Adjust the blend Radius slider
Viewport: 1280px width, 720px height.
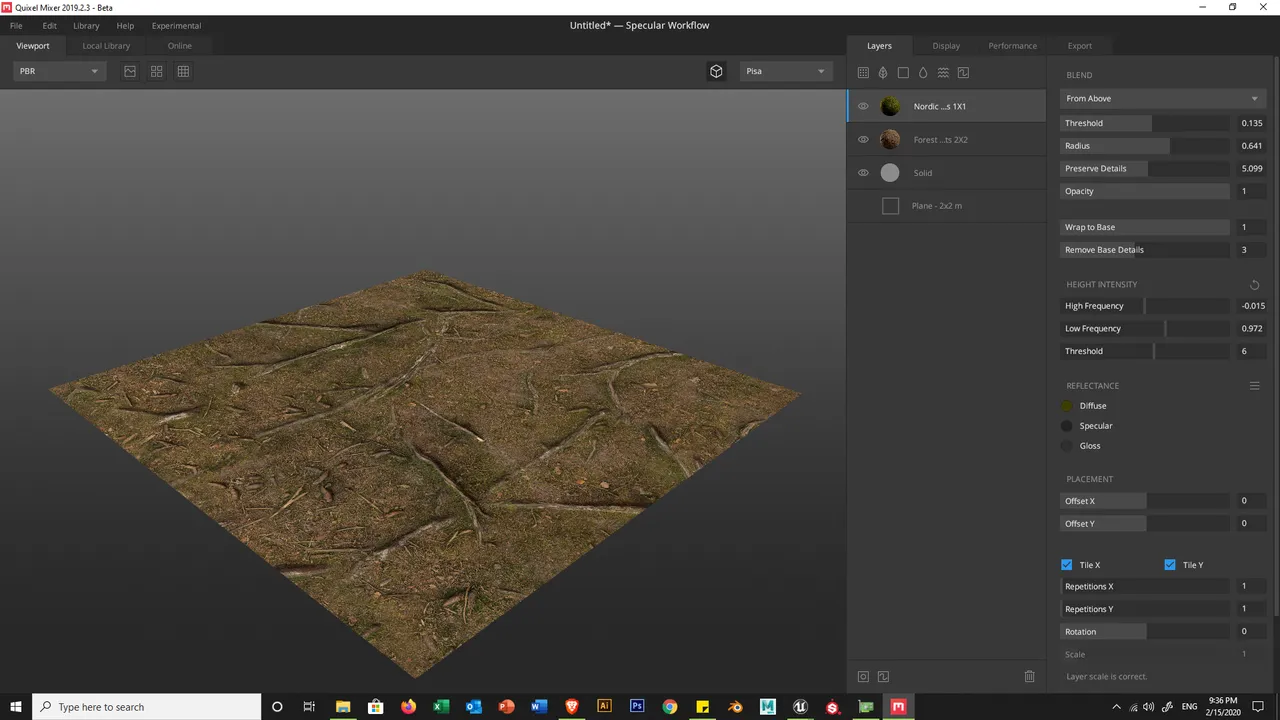1145,146
